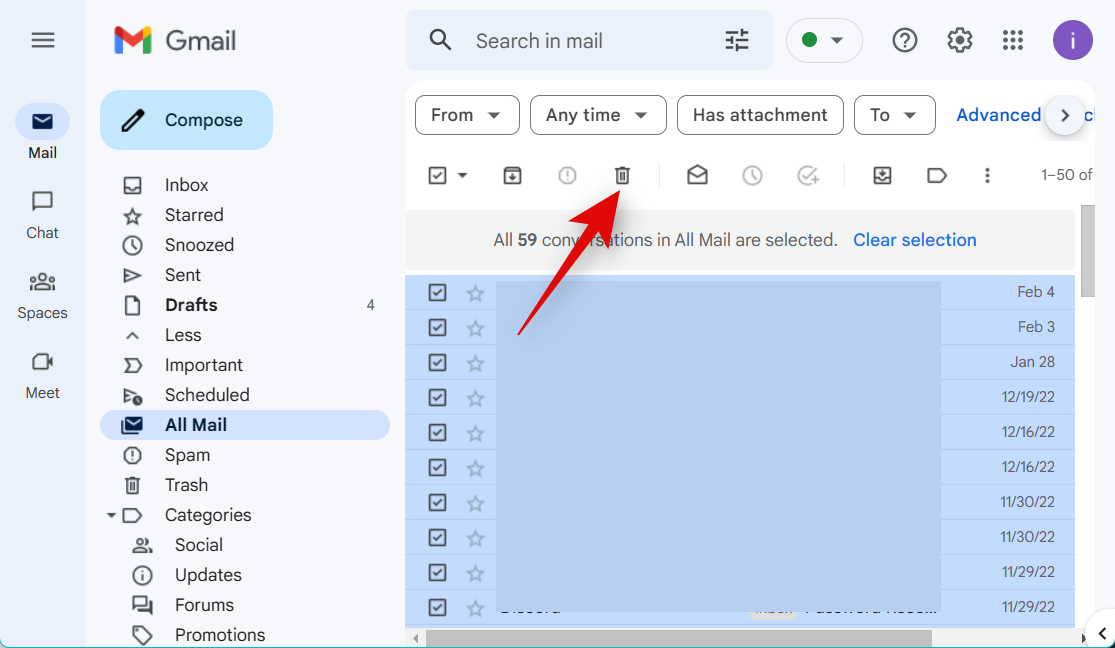This screenshot has height=648, width=1115.
Task: Open the Labels tag icon
Action: coord(937,175)
